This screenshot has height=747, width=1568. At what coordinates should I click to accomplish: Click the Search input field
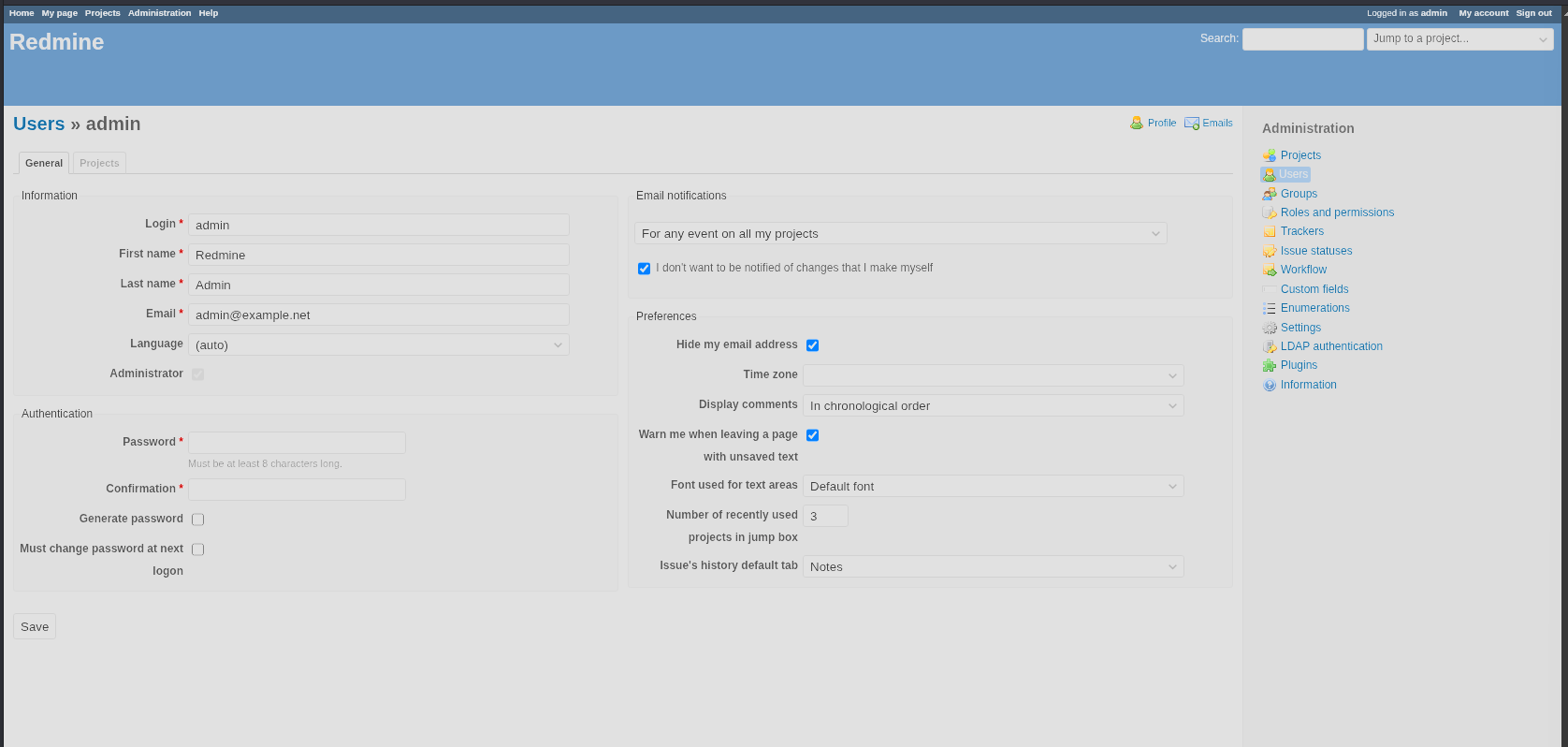1303,38
